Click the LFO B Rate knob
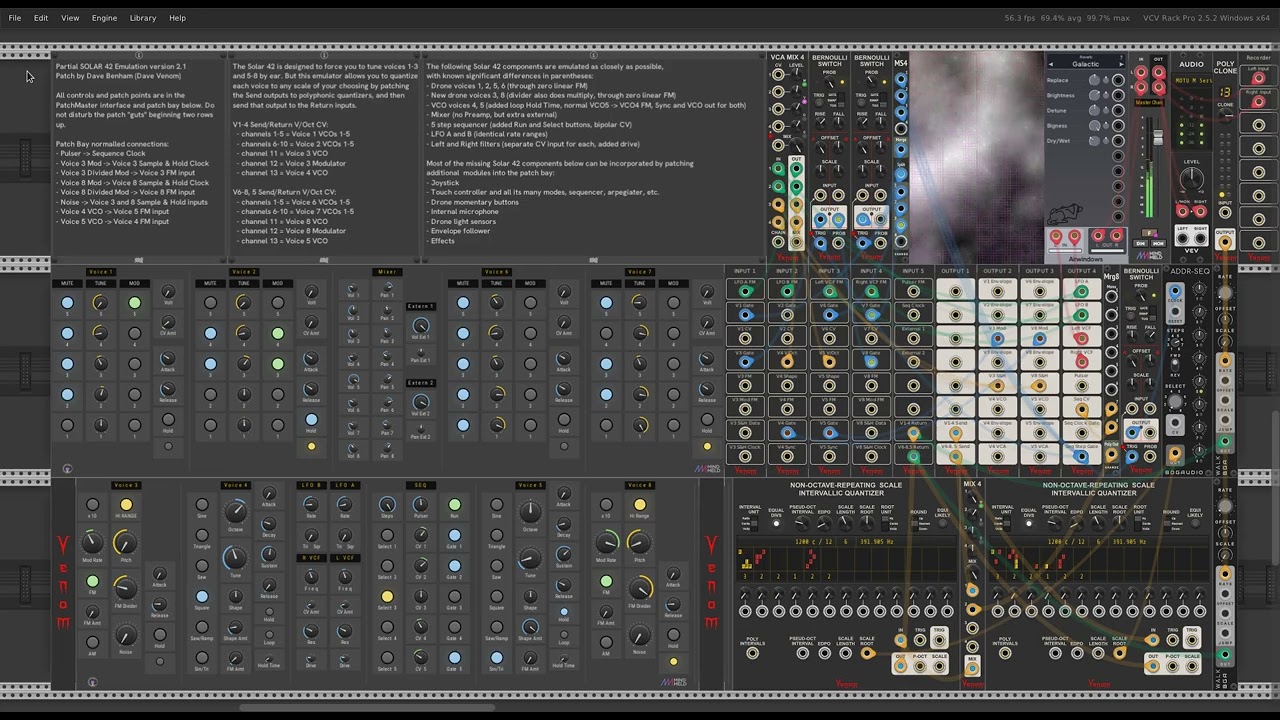1280x720 pixels. point(311,505)
